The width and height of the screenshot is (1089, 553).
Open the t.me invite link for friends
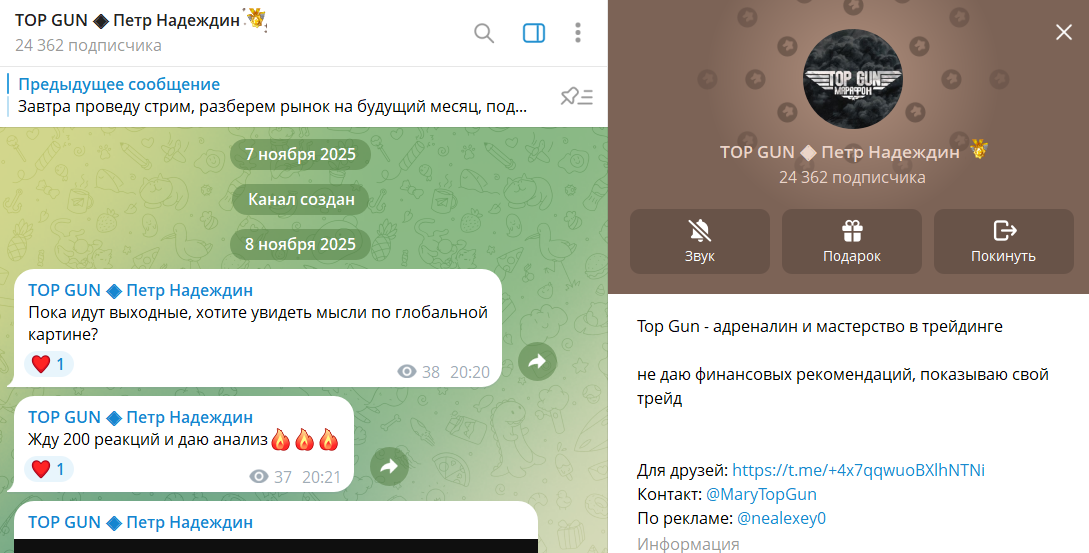pos(858,470)
